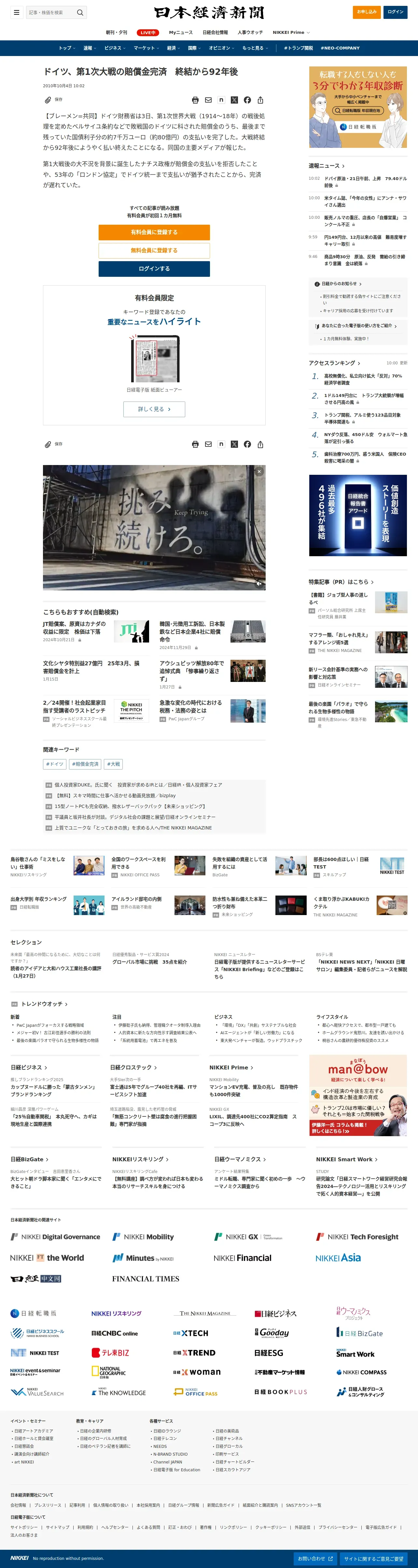Open the 速報ニュース section heading

click(x=327, y=165)
